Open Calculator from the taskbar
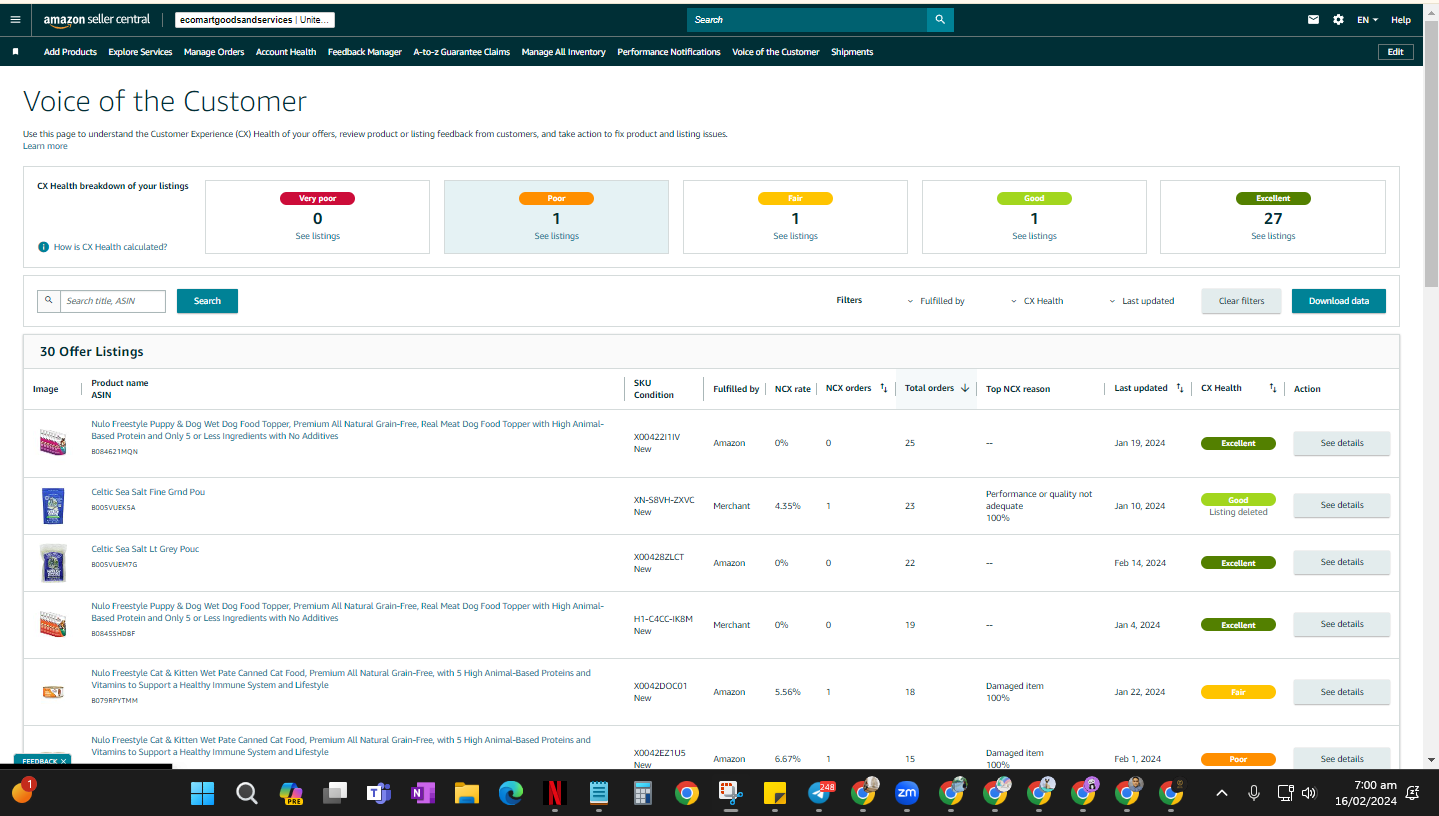 (x=643, y=793)
